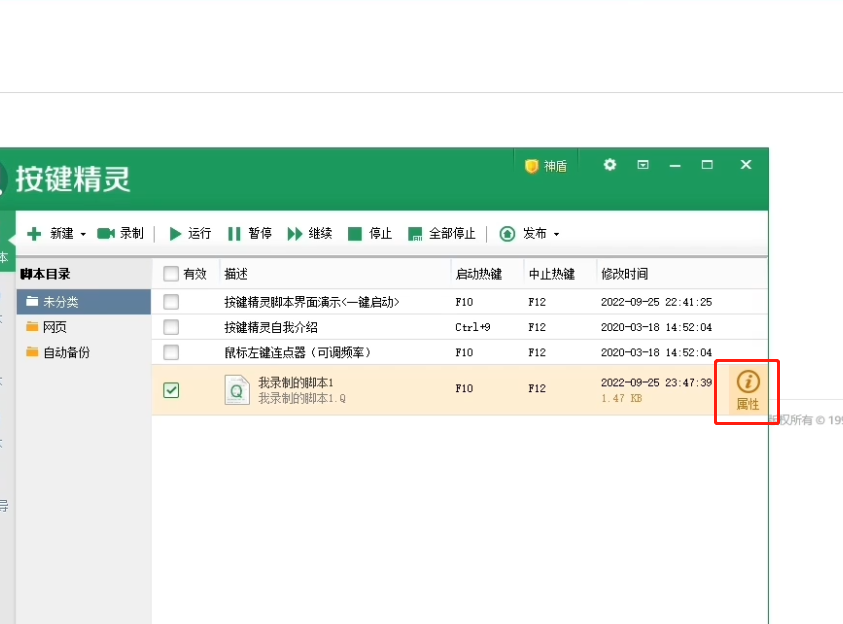Sort by the 启动热键 column header
The height and width of the screenshot is (624, 843).
[x=478, y=274]
